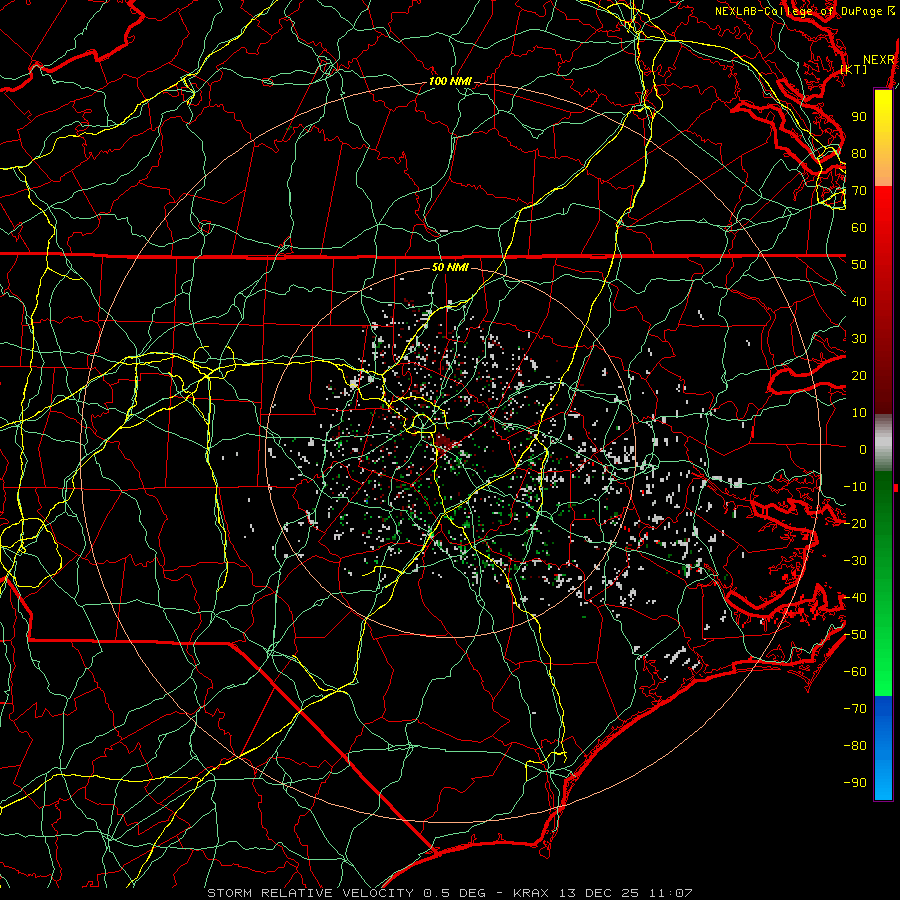Click the 100 NMI range ring label

pyautogui.click(x=450, y=82)
